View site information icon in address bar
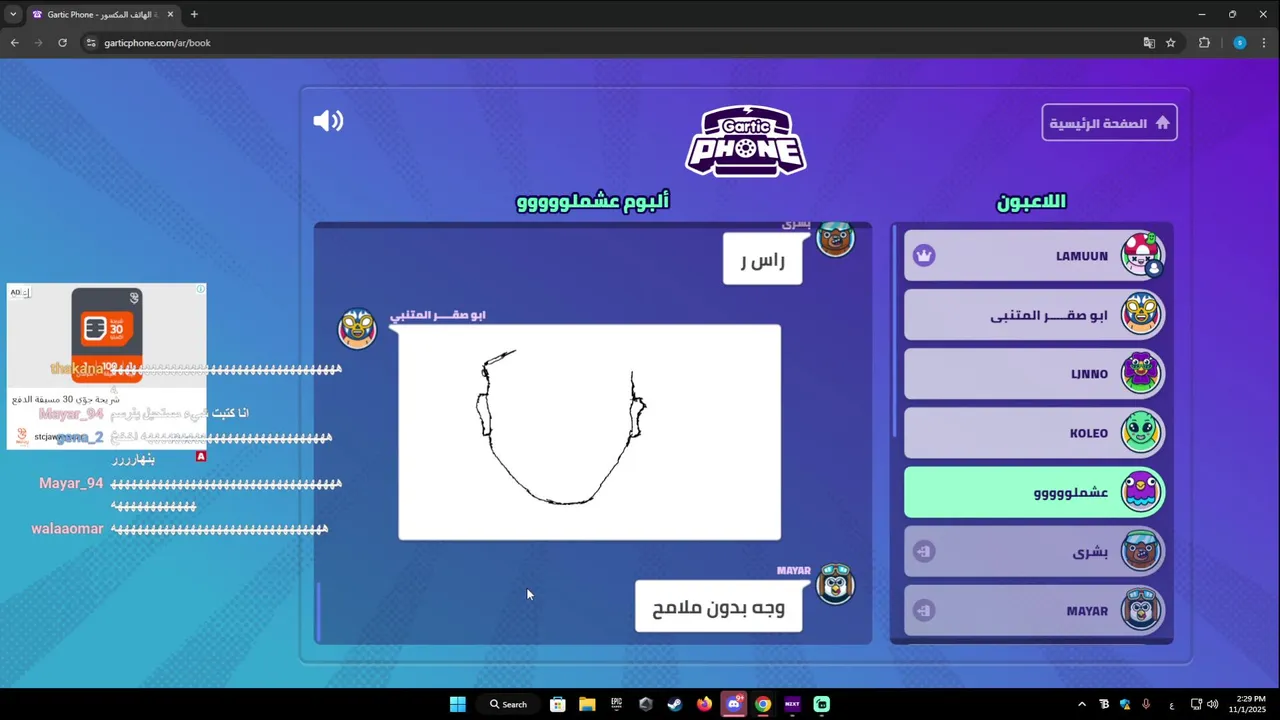Viewport: 1280px width, 720px height. (x=91, y=43)
